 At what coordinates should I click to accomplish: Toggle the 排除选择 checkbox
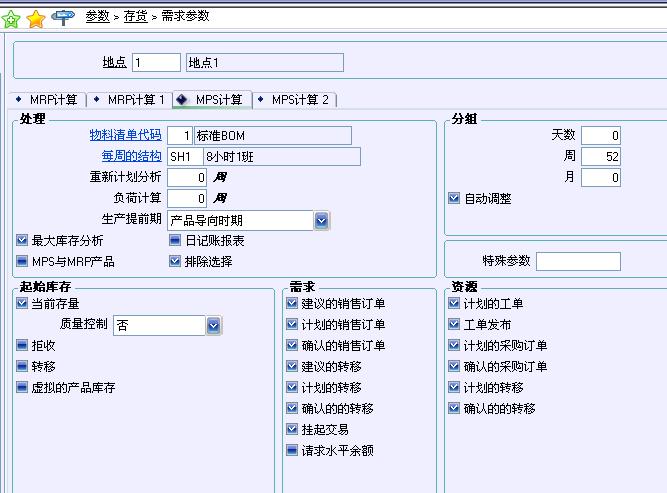tap(175, 262)
